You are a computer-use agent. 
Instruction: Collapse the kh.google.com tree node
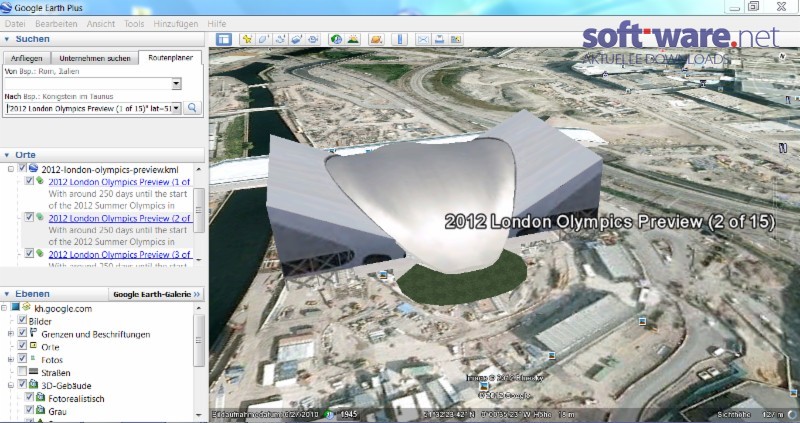pyautogui.click(x=4, y=308)
